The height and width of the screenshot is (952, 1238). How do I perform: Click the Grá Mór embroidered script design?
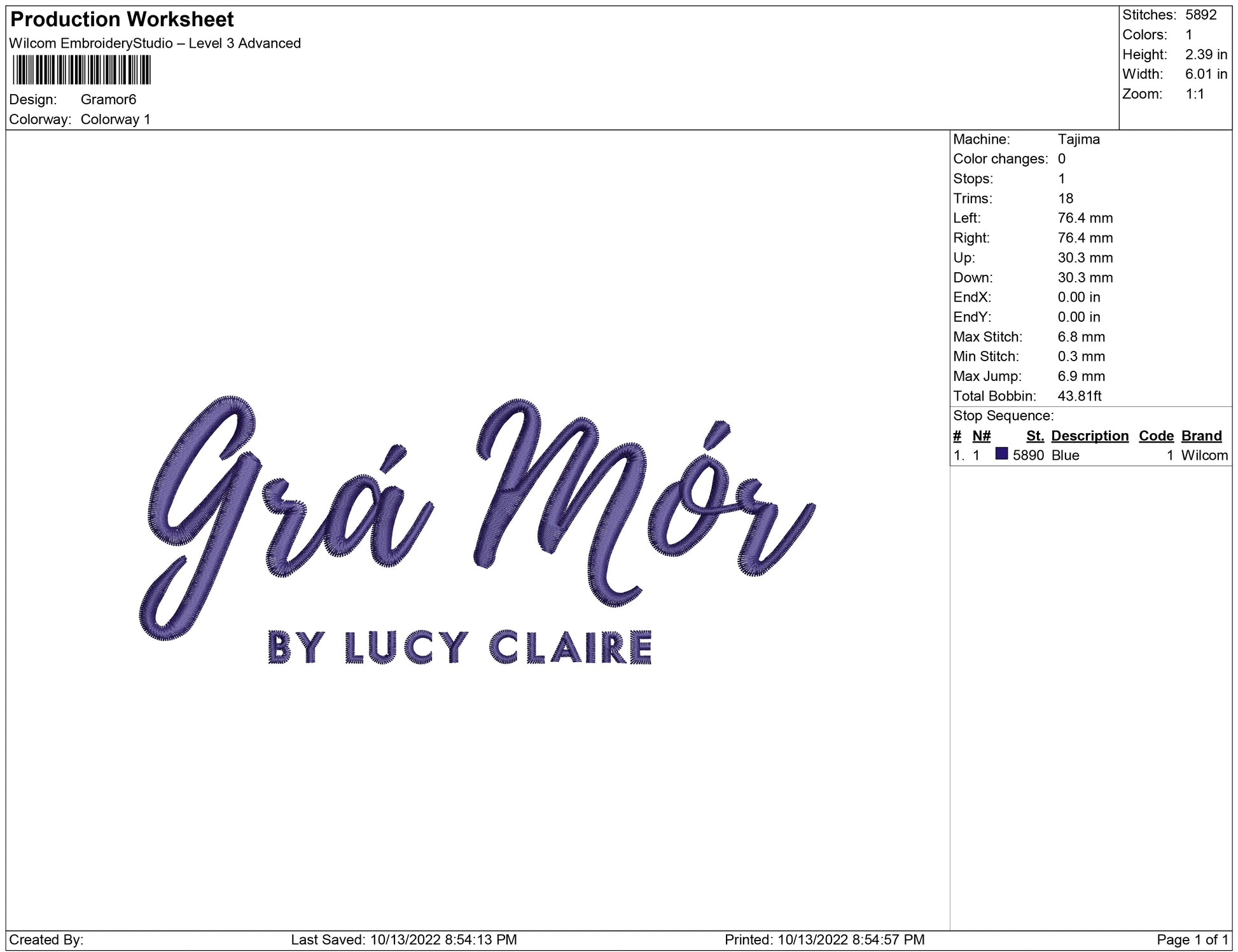click(x=477, y=509)
